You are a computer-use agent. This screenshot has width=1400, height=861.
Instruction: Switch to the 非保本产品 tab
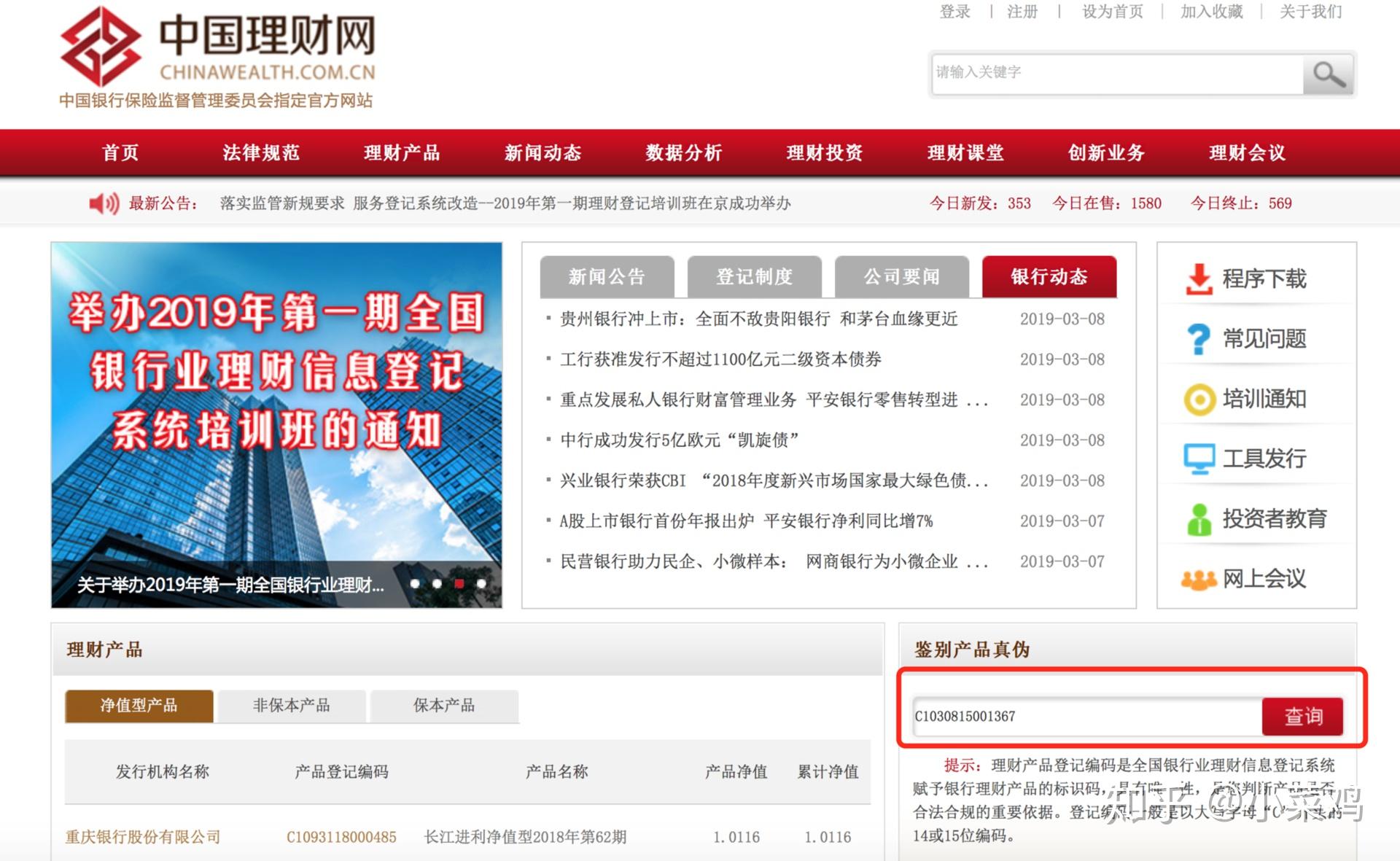pyautogui.click(x=291, y=706)
